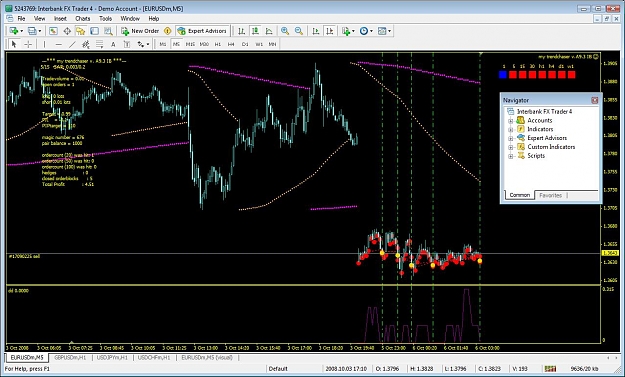Switch to H4 timeframe
Viewport: 625px width, 377px height.
(x=231, y=44)
